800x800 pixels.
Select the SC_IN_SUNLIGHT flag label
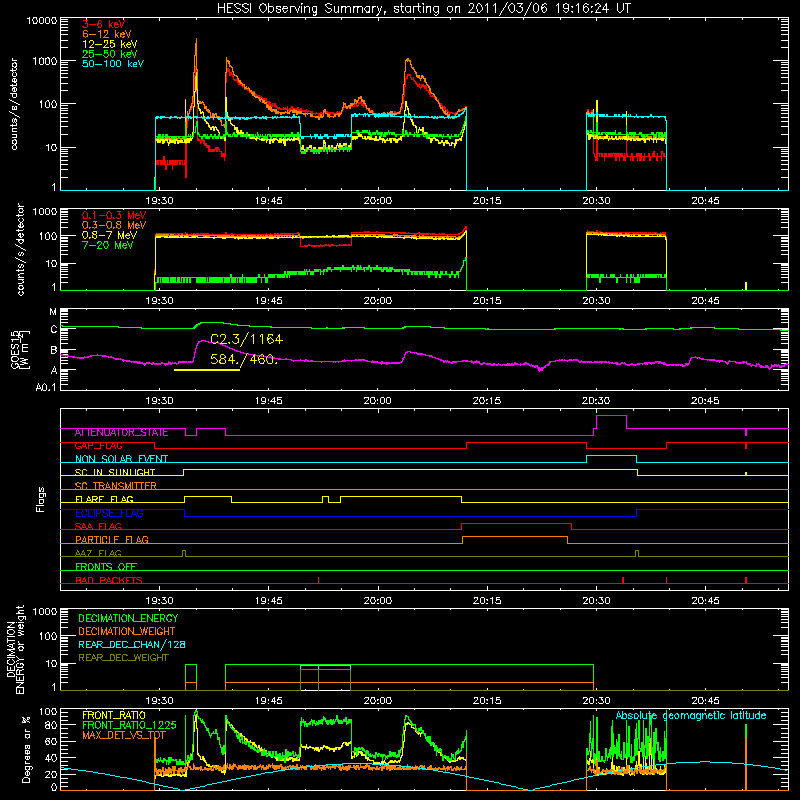point(115,472)
